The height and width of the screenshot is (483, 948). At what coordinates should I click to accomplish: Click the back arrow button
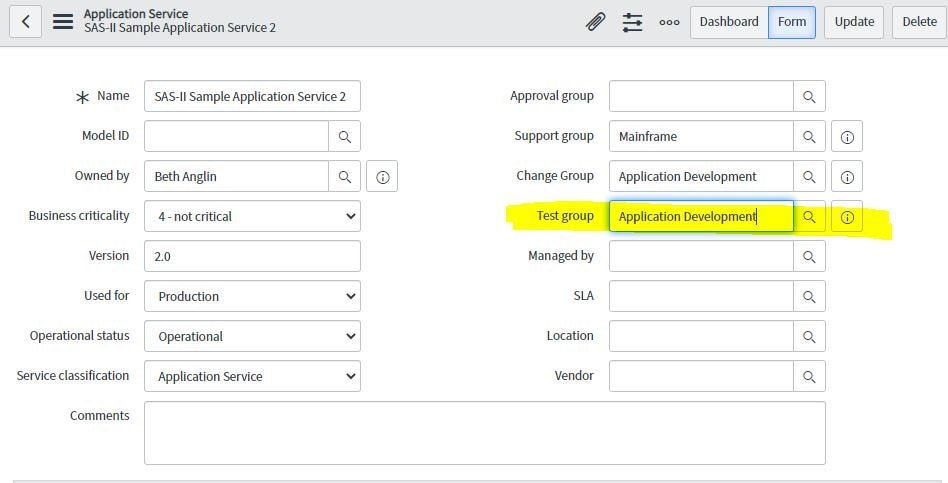click(25, 21)
